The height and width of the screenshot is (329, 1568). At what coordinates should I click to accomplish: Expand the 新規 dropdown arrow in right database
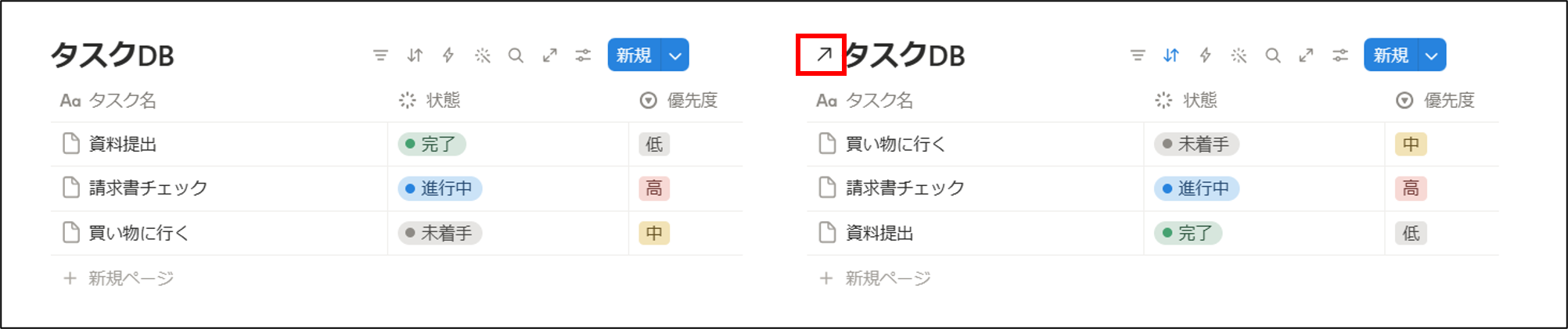click(x=1432, y=55)
